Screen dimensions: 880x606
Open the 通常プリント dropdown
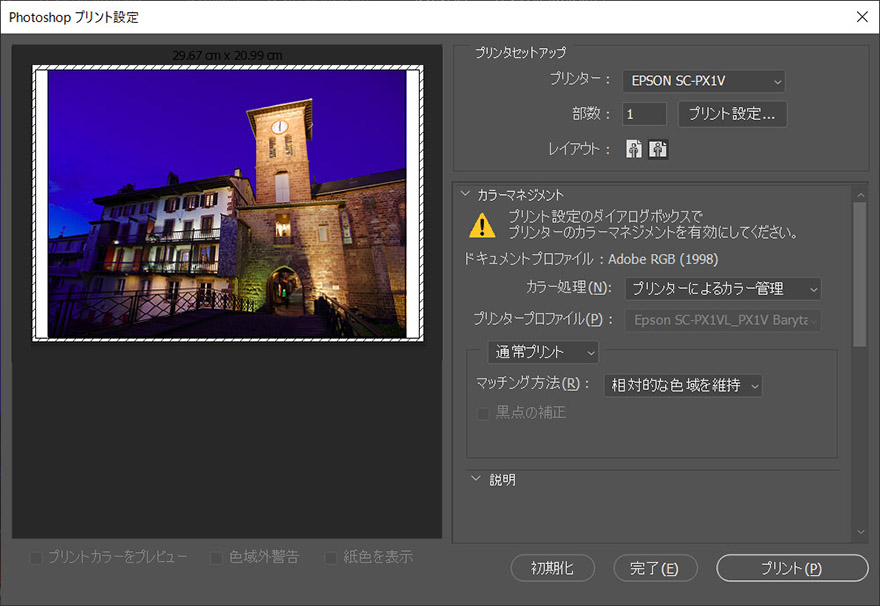543,352
